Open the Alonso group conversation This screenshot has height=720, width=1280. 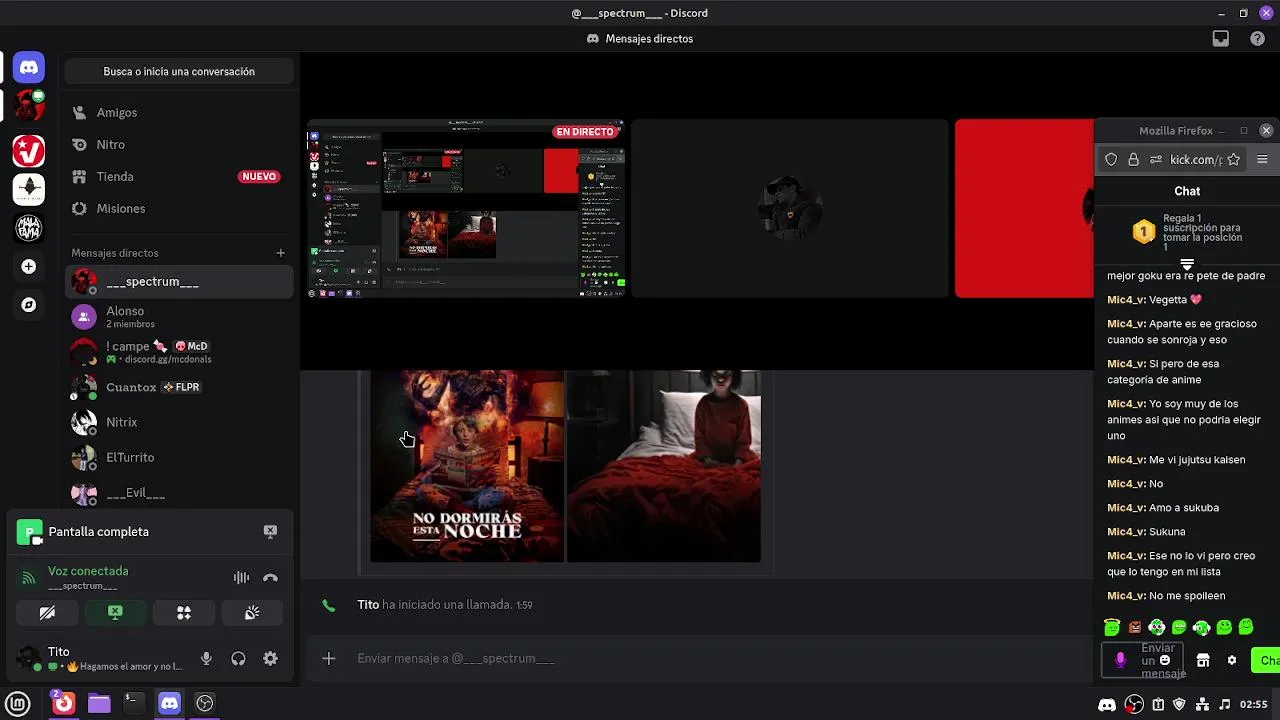[179, 317]
